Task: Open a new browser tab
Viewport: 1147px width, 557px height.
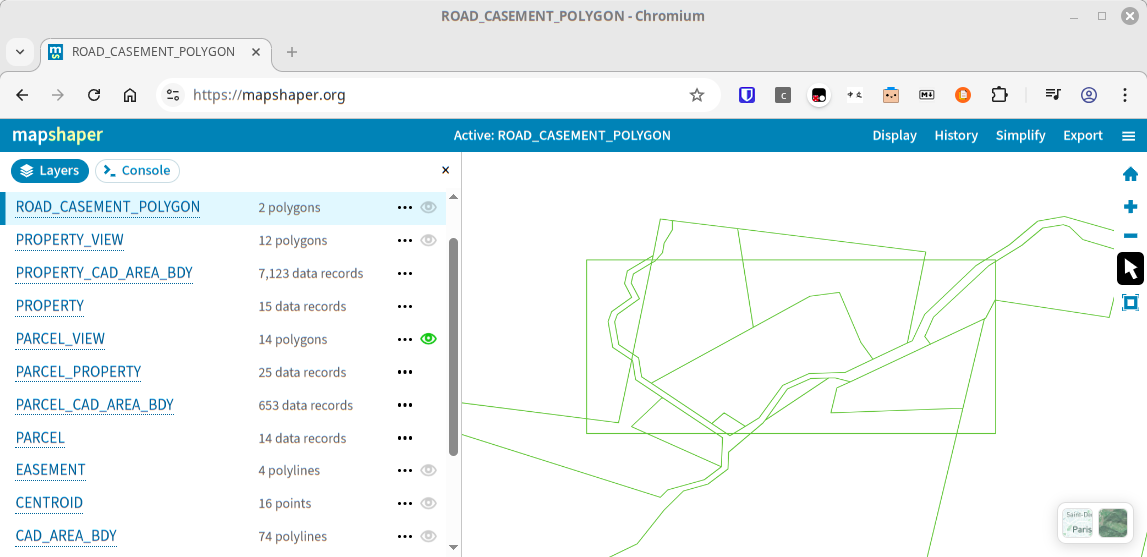Action: click(x=292, y=52)
